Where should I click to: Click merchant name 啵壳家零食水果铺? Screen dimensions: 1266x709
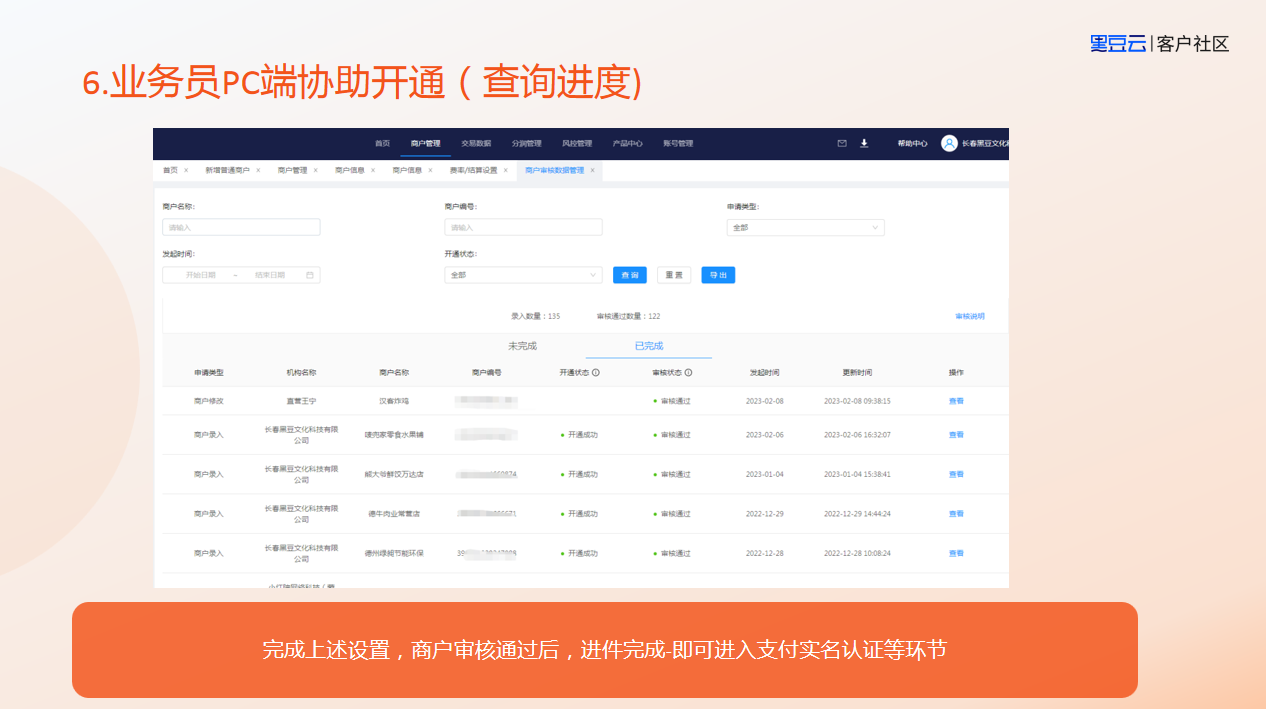tap(394, 435)
